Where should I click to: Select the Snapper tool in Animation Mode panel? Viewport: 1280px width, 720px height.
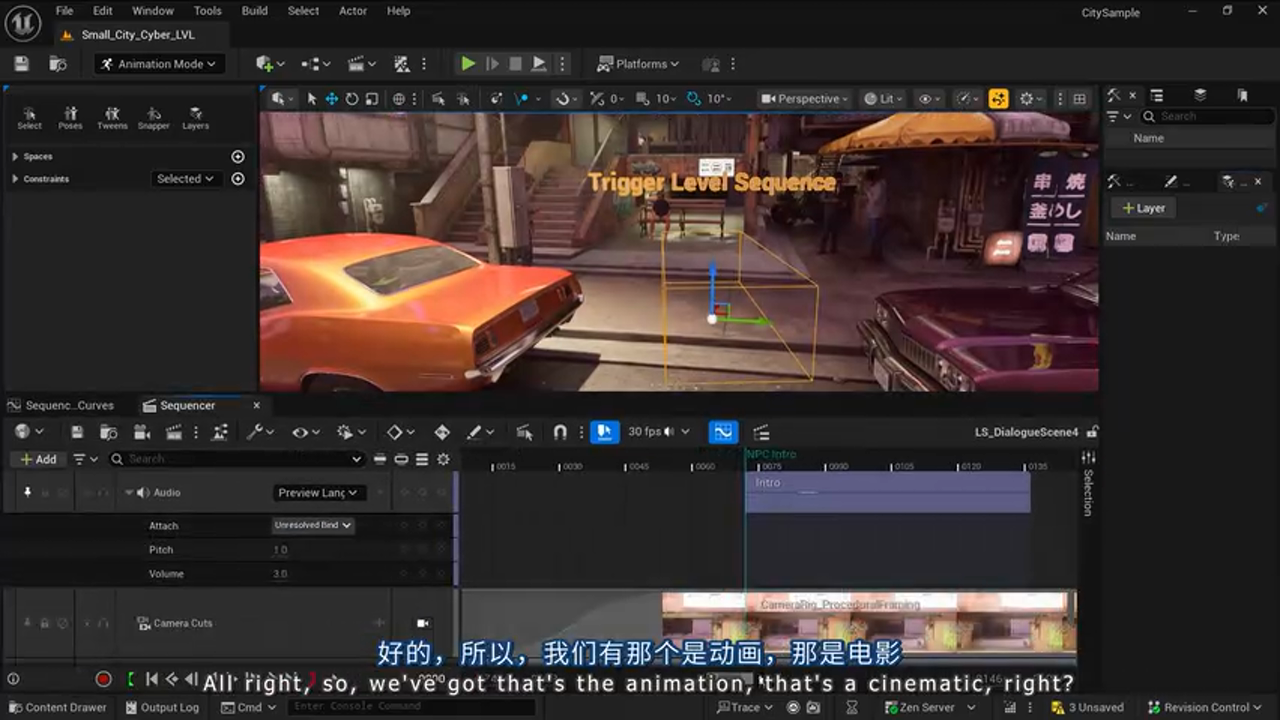coord(154,116)
